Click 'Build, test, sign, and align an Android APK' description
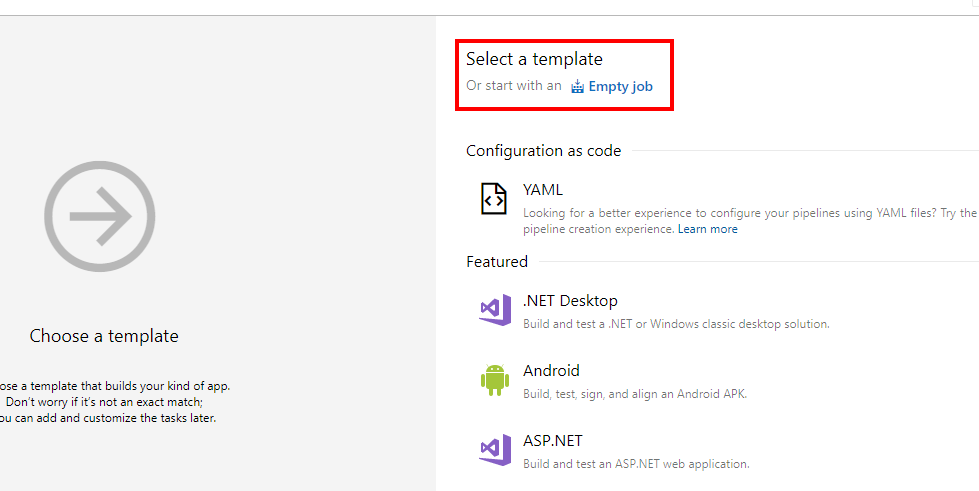This screenshot has width=979, height=491. pos(635,394)
